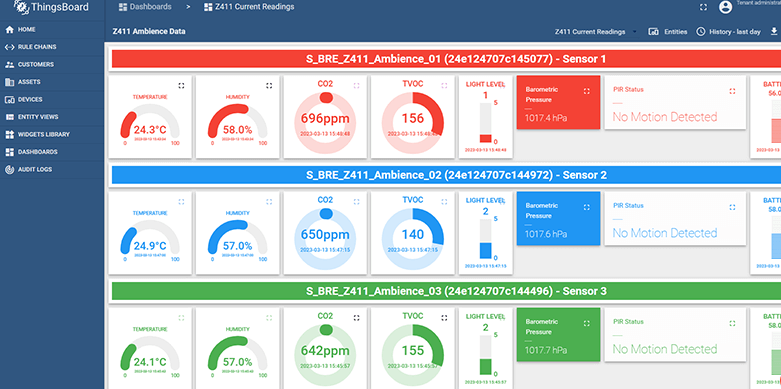Expand Sensor 1 PIR Status widget
Viewport: 781px width, 389px height.
coord(732,91)
